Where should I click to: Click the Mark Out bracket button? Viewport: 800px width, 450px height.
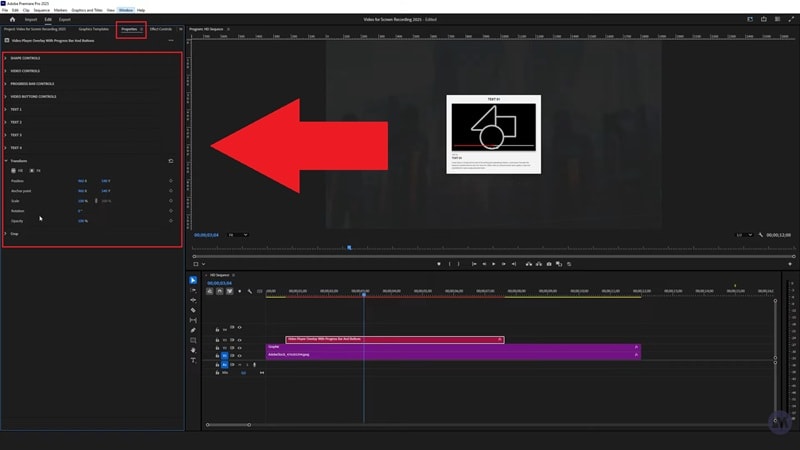(x=458, y=264)
